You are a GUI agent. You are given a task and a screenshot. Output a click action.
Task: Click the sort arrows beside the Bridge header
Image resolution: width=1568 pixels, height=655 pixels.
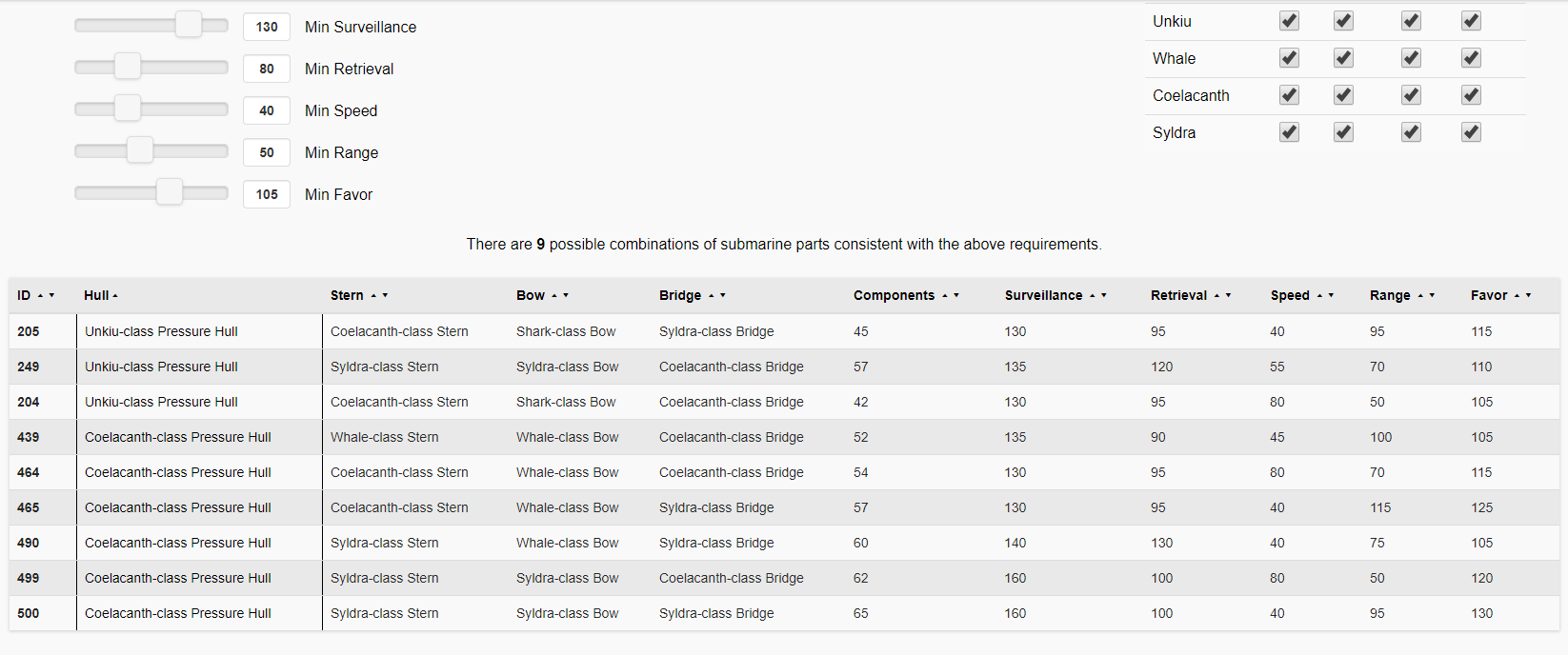click(x=716, y=296)
